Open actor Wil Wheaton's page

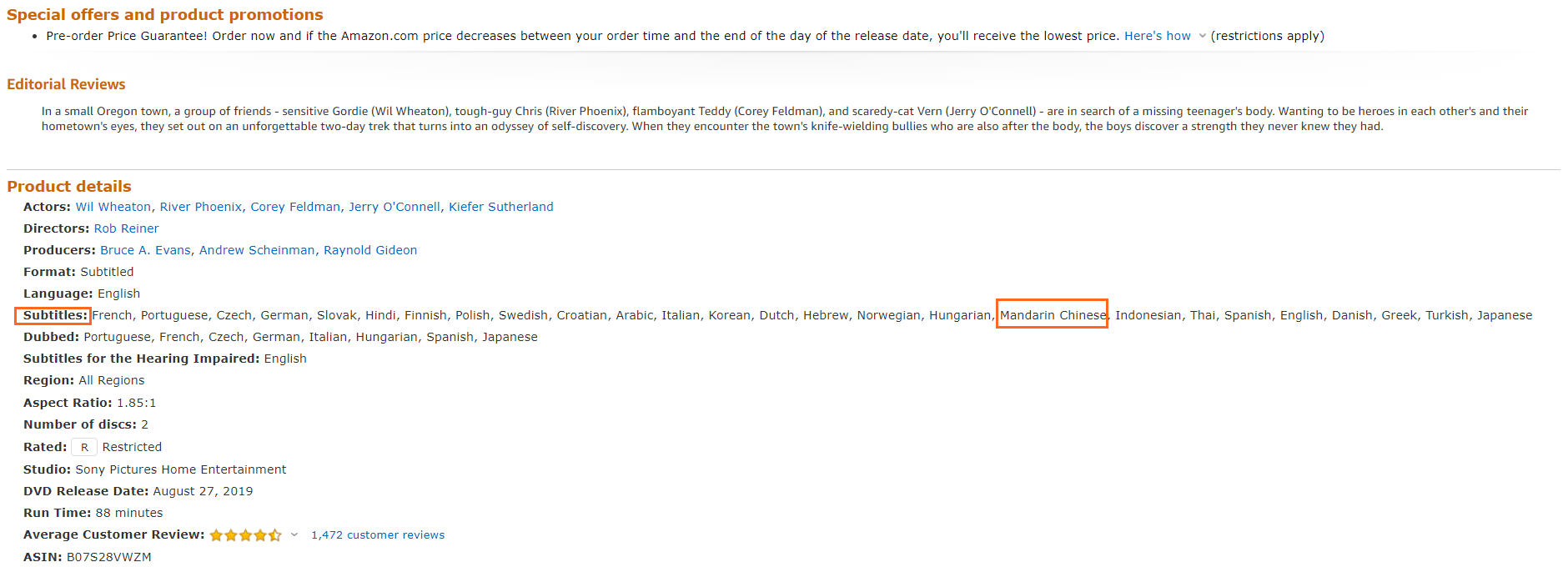click(113, 207)
